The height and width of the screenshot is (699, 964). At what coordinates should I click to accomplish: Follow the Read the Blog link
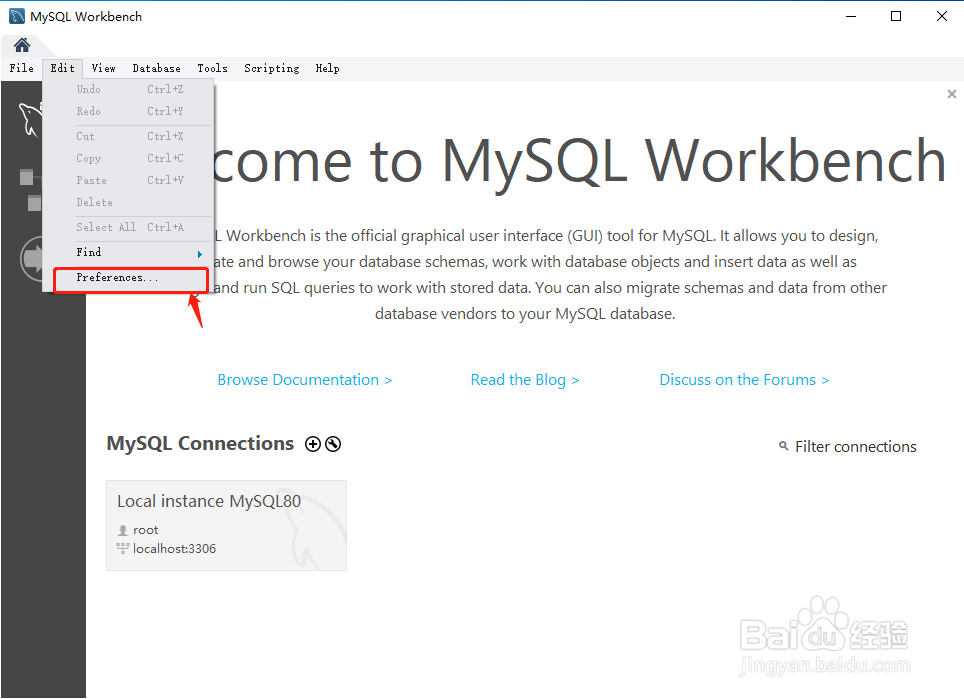tap(525, 380)
